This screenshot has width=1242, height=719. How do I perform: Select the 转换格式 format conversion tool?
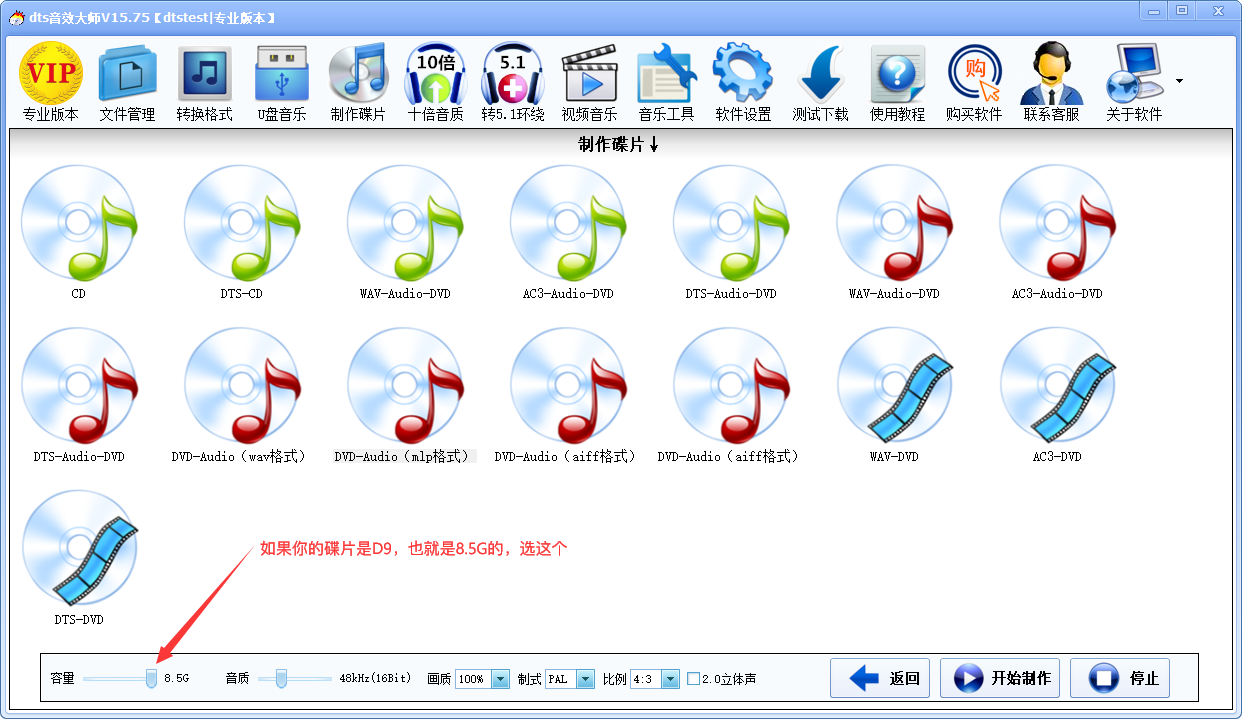(204, 80)
